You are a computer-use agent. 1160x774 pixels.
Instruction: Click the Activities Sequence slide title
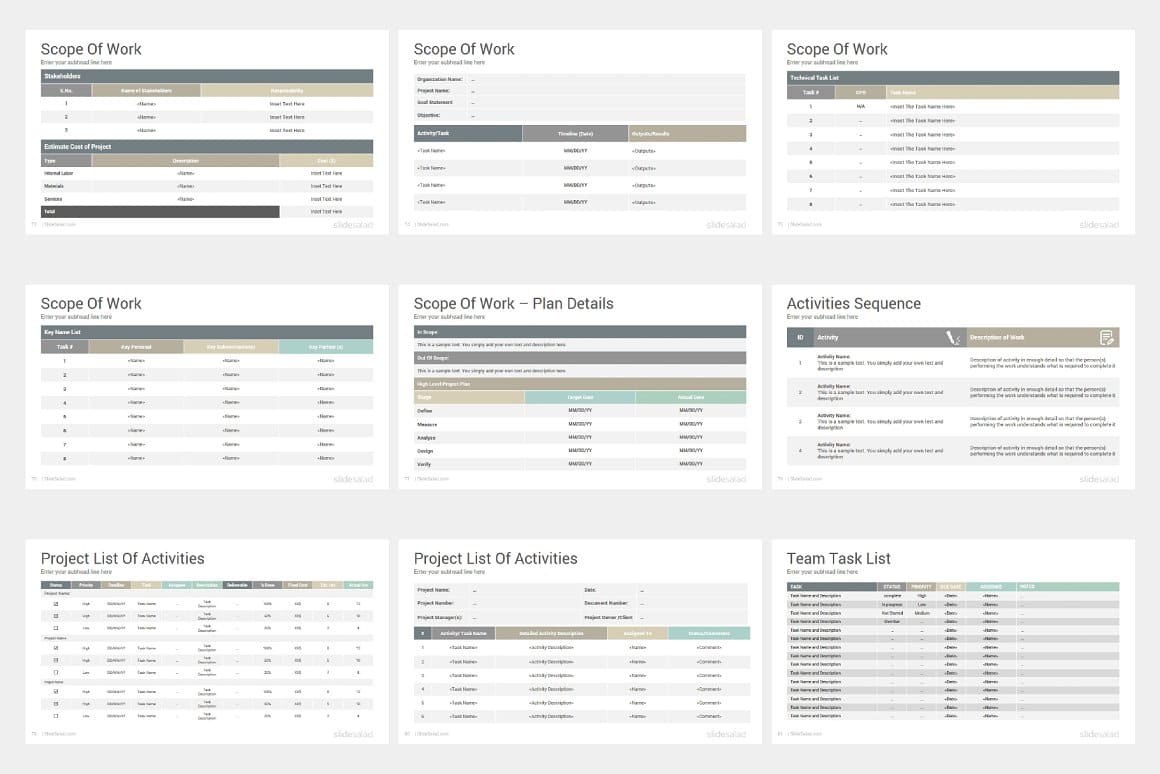853,303
